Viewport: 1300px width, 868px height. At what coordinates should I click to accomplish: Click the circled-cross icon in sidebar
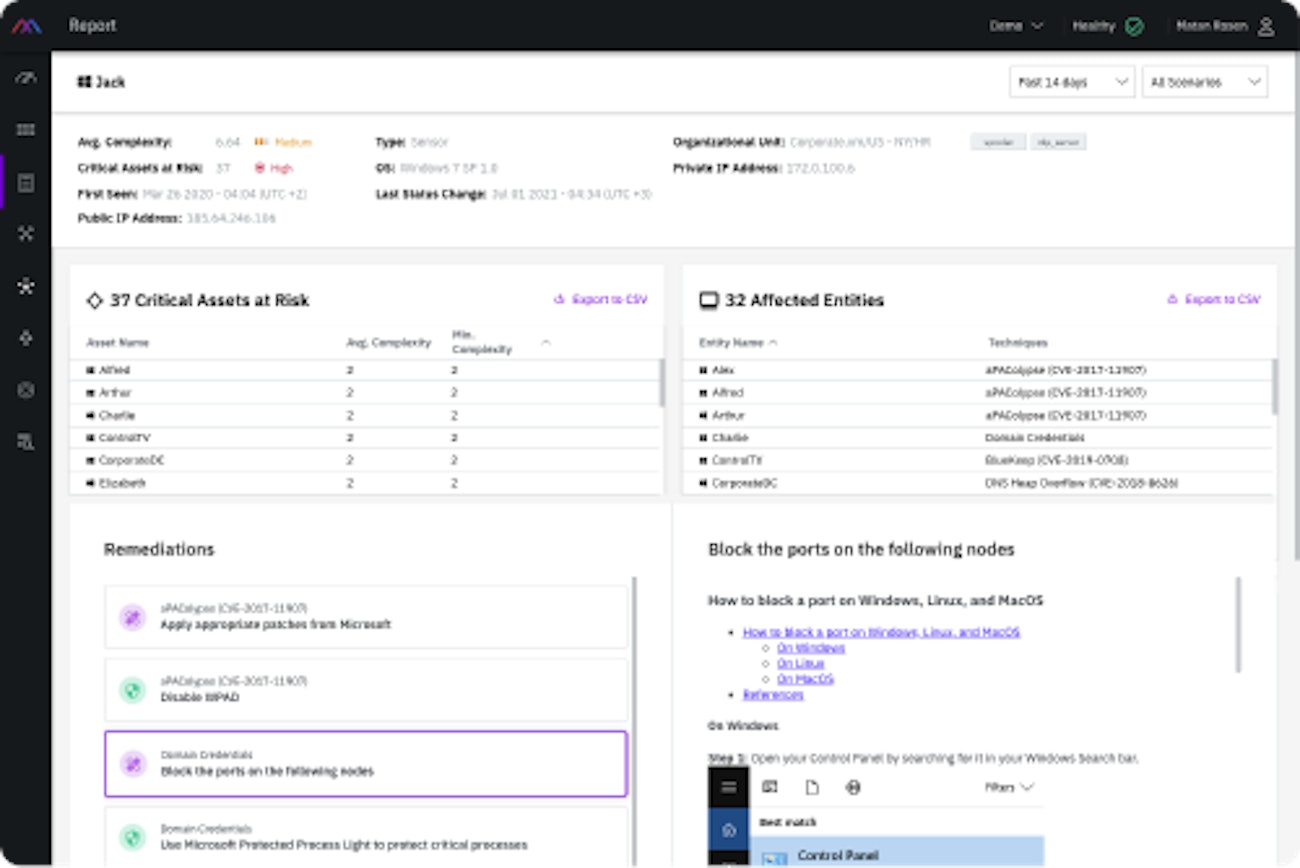tap(26, 390)
